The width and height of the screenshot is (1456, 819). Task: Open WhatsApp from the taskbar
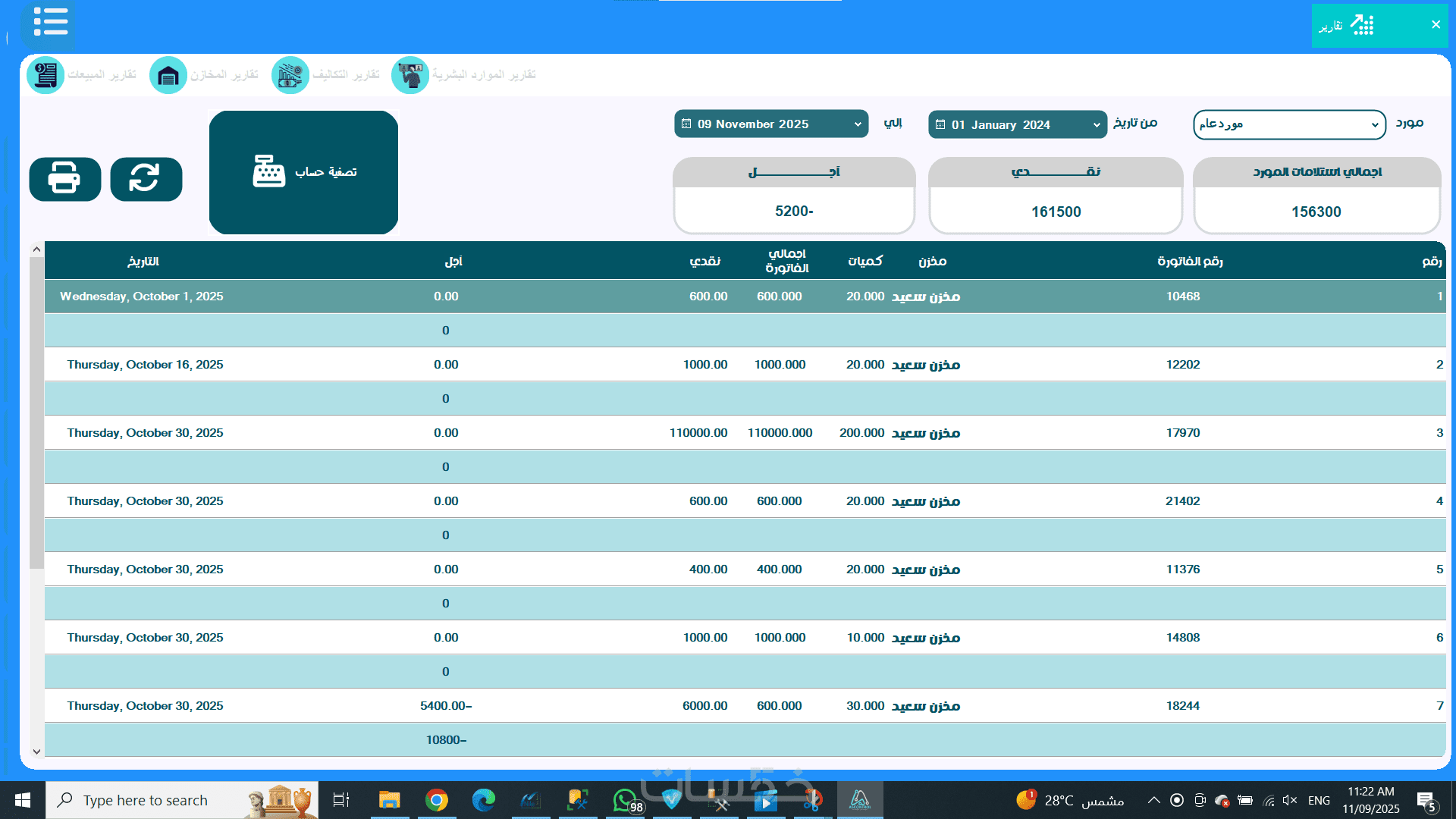tap(625, 800)
